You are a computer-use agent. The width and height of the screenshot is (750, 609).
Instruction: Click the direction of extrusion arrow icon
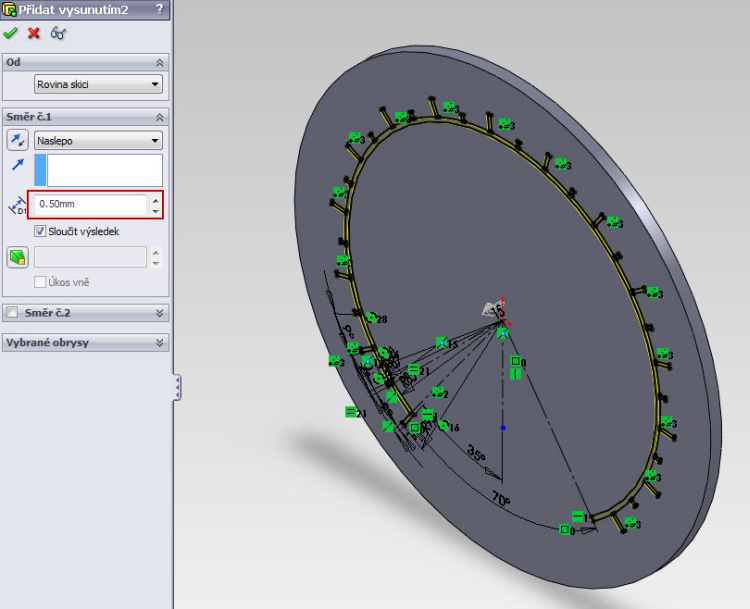tap(18, 165)
